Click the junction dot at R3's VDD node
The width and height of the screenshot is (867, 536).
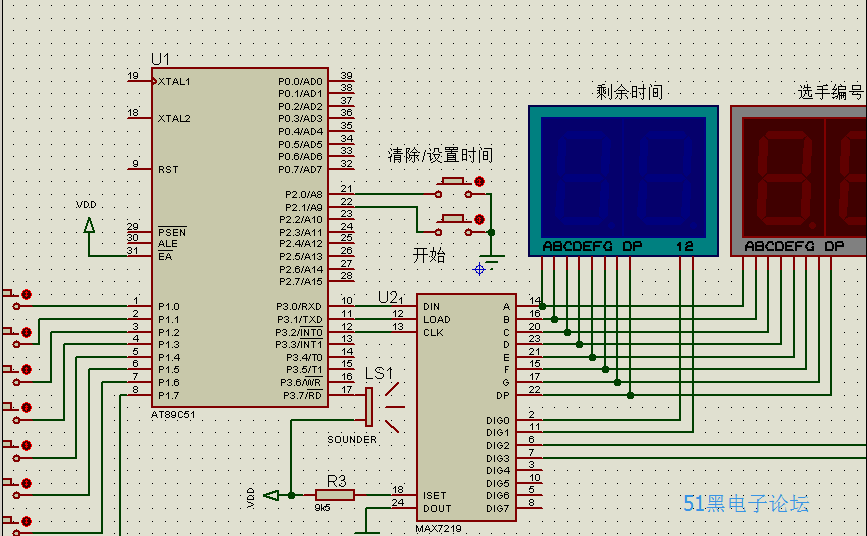pyautogui.click(x=291, y=495)
